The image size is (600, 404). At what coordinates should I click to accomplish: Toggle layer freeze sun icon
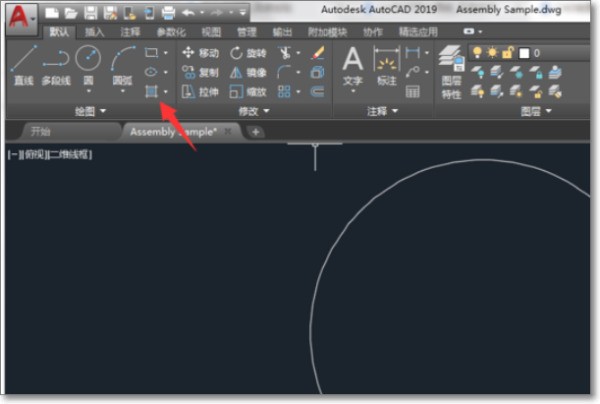coord(491,51)
